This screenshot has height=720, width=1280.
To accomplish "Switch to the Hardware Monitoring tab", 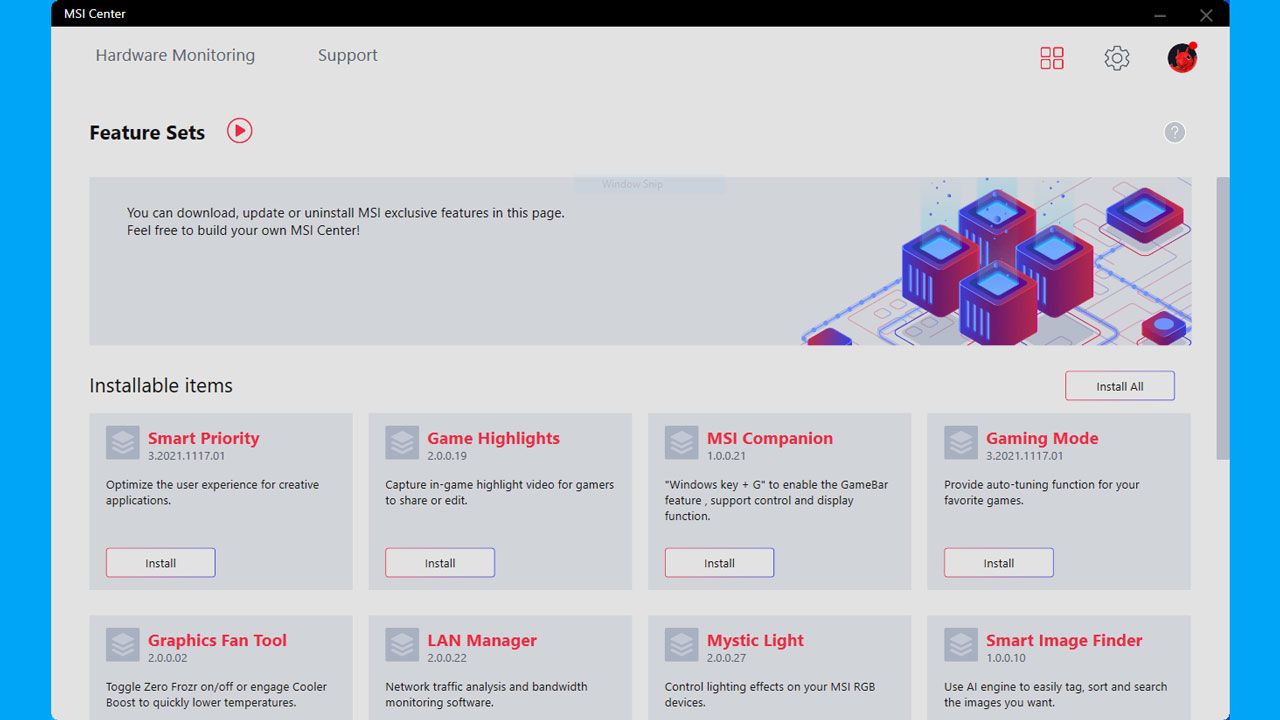I will pyautogui.click(x=175, y=56).
